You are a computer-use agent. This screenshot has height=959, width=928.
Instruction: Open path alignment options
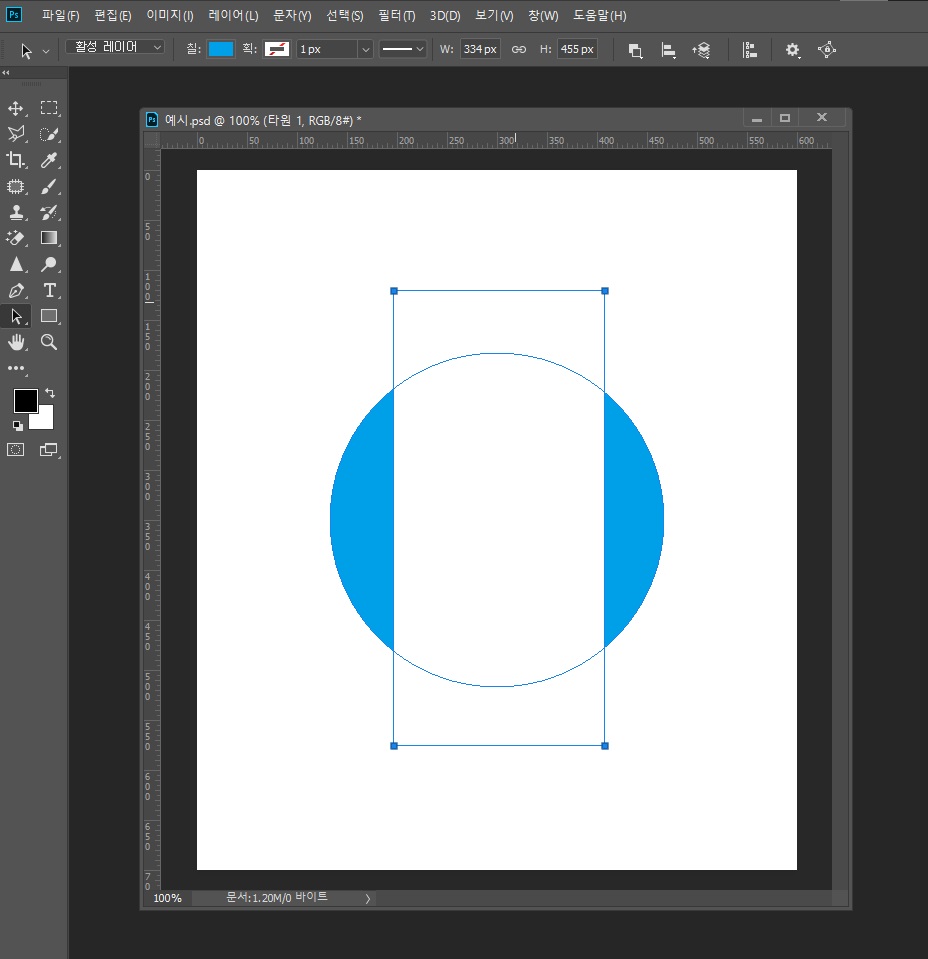pos(668,50)
